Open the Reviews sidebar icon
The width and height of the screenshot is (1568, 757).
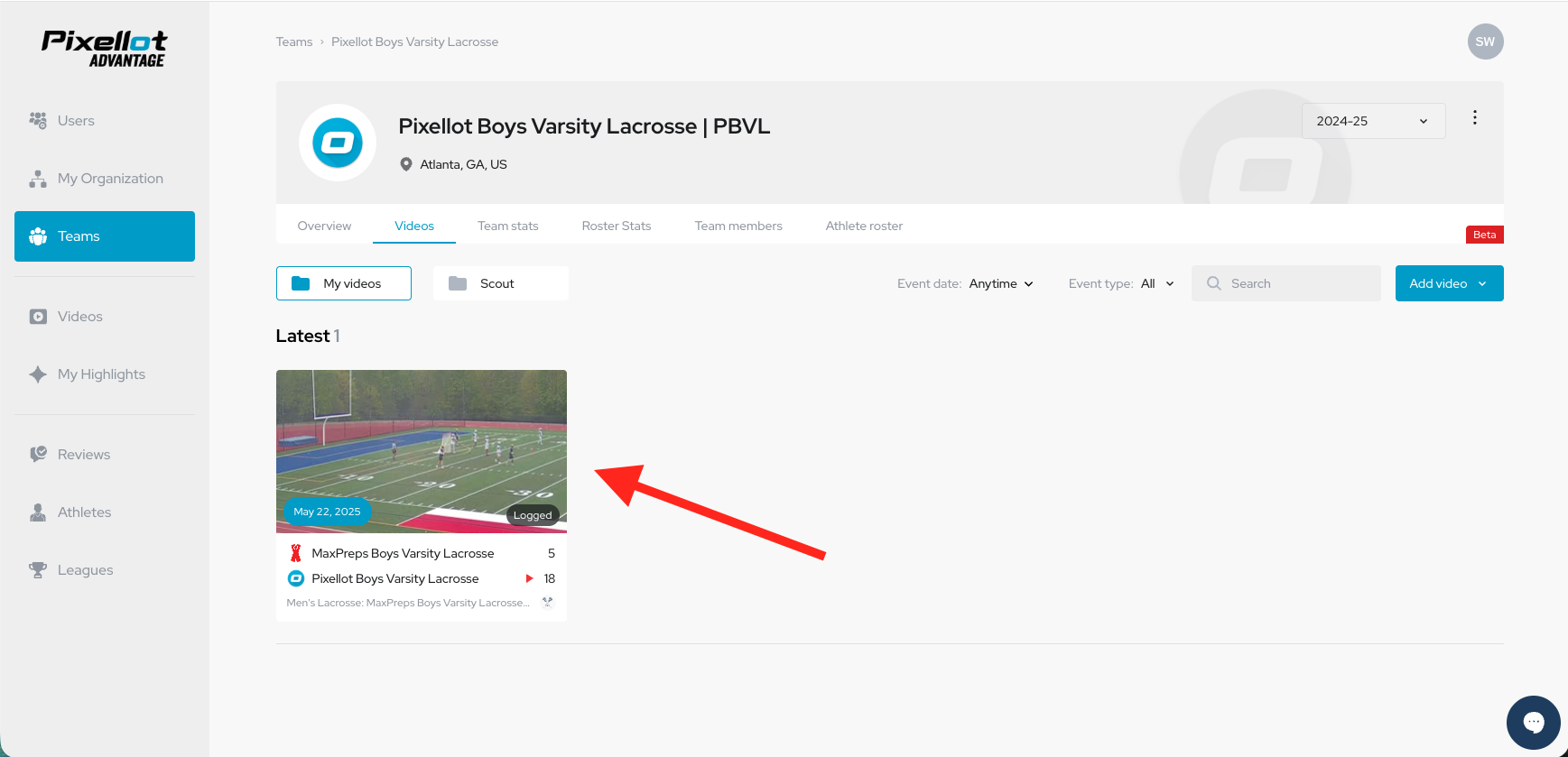coord(38,455)
